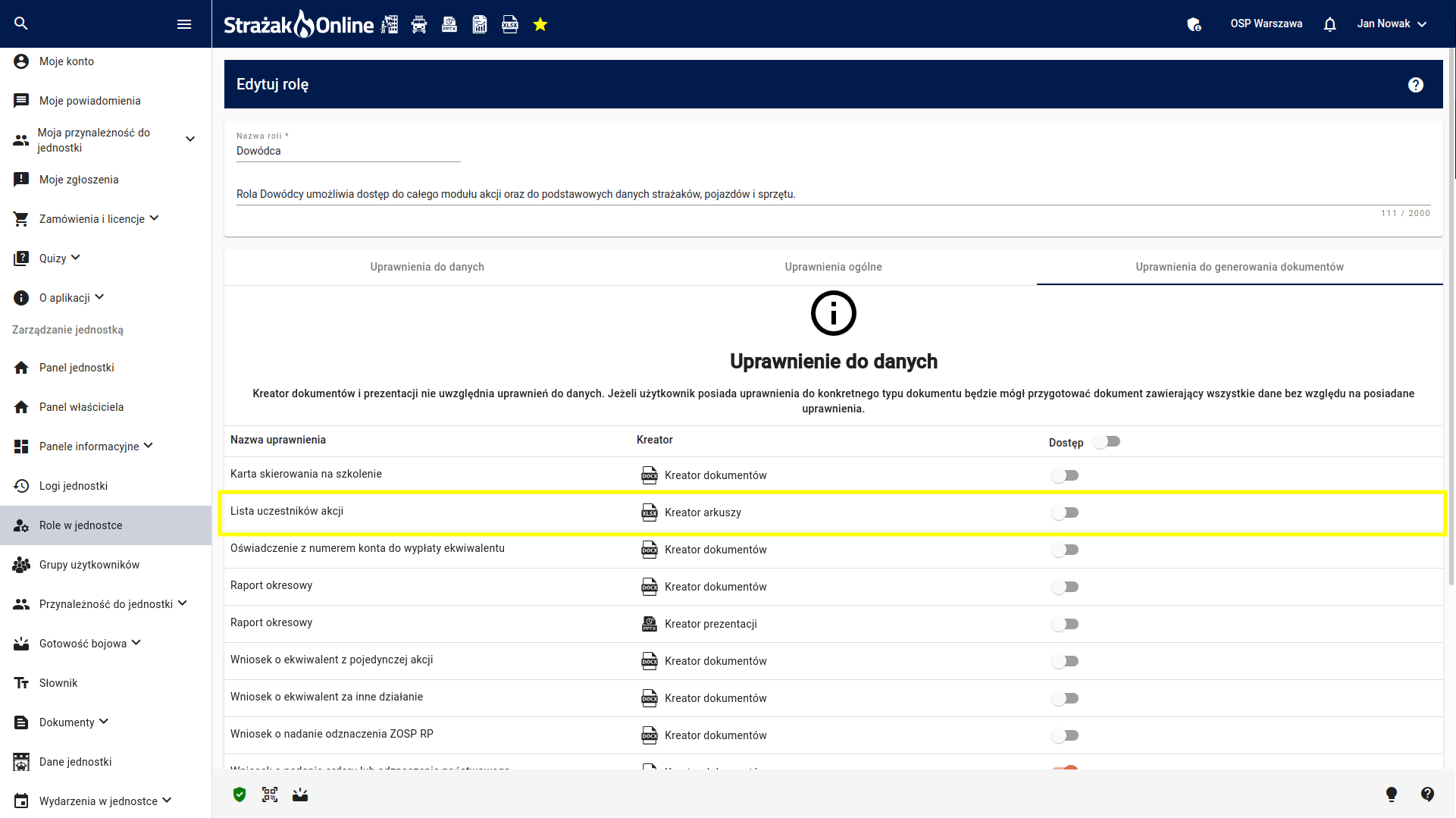This screenshot has height=818, width=1456.
Task: Toggle Raport okresowy Kreator dokumentów access
Action: 1065,587
